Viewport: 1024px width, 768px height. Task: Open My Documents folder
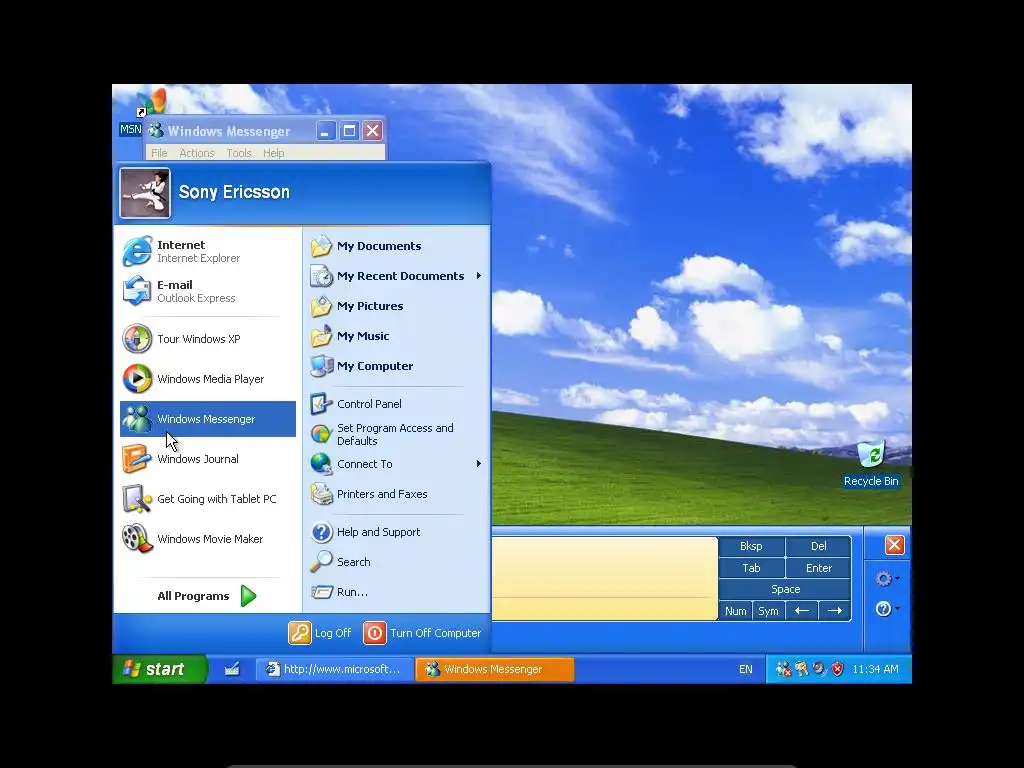click(397, 246)
